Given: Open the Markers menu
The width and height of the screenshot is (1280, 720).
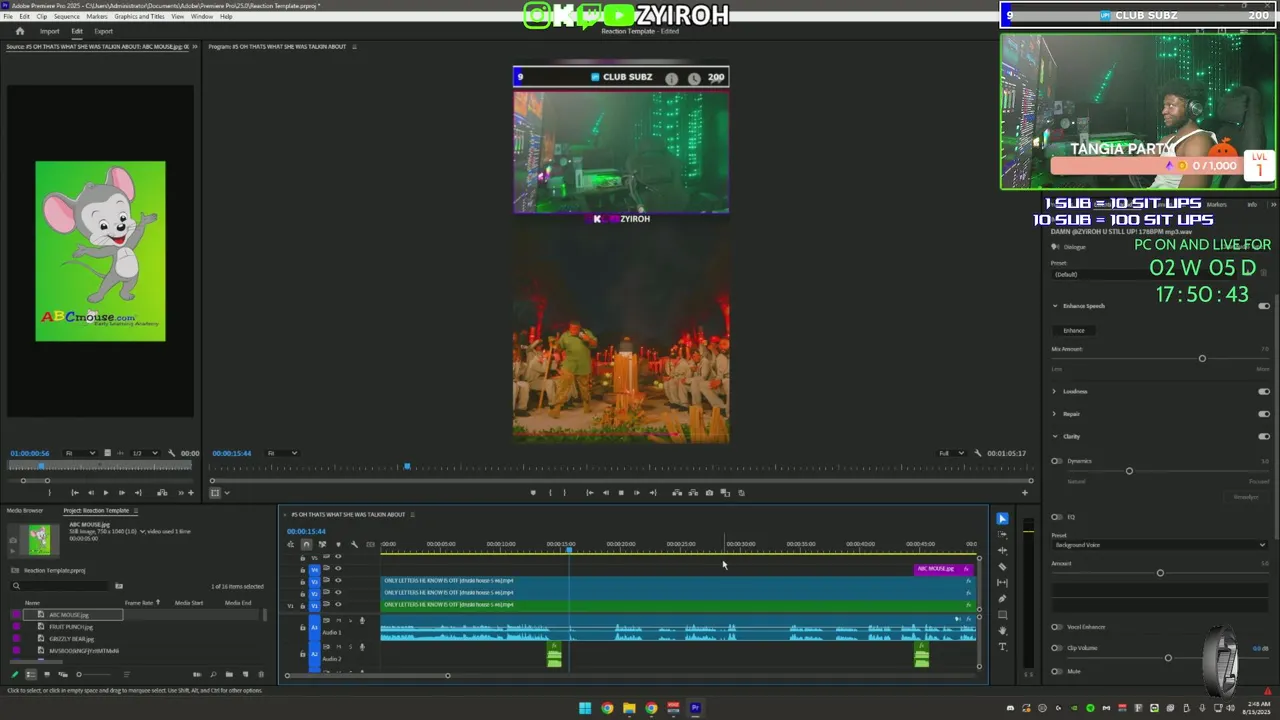Looking at the screenshot, I should [x=97, y=17].
